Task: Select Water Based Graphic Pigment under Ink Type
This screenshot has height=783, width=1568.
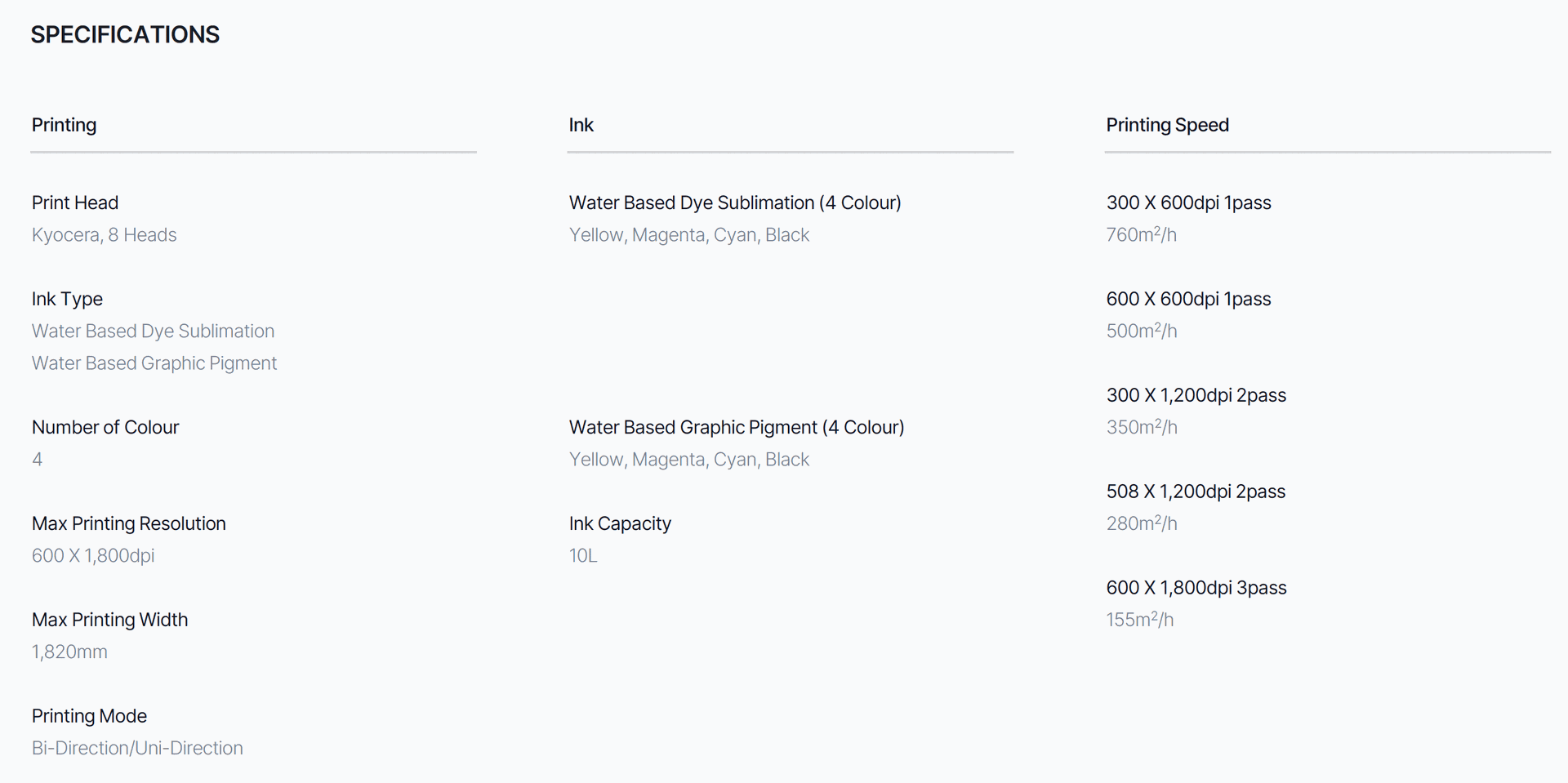Action: click(154, 363)
